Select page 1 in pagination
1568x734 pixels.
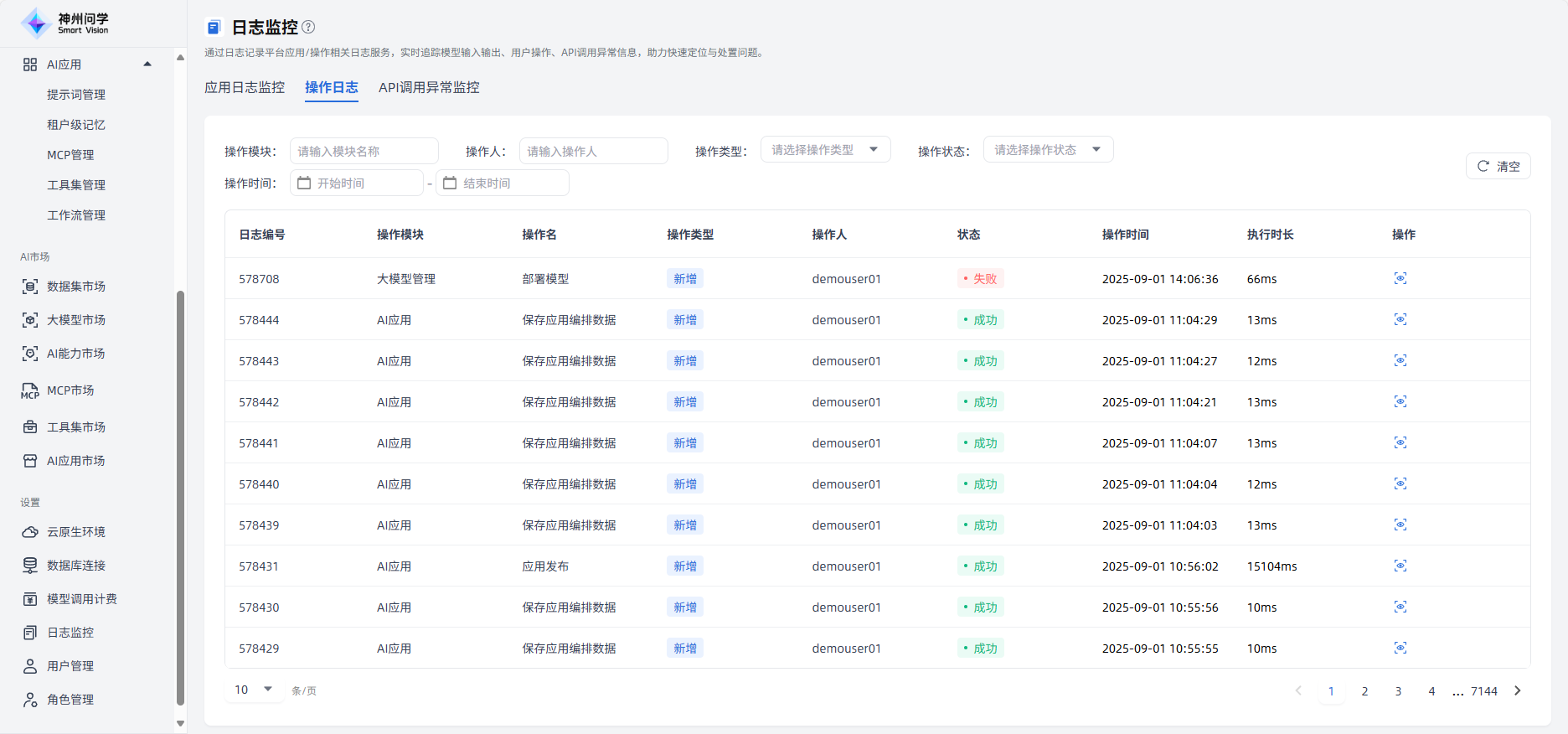pyautogui.click(x=1331, y=691)
